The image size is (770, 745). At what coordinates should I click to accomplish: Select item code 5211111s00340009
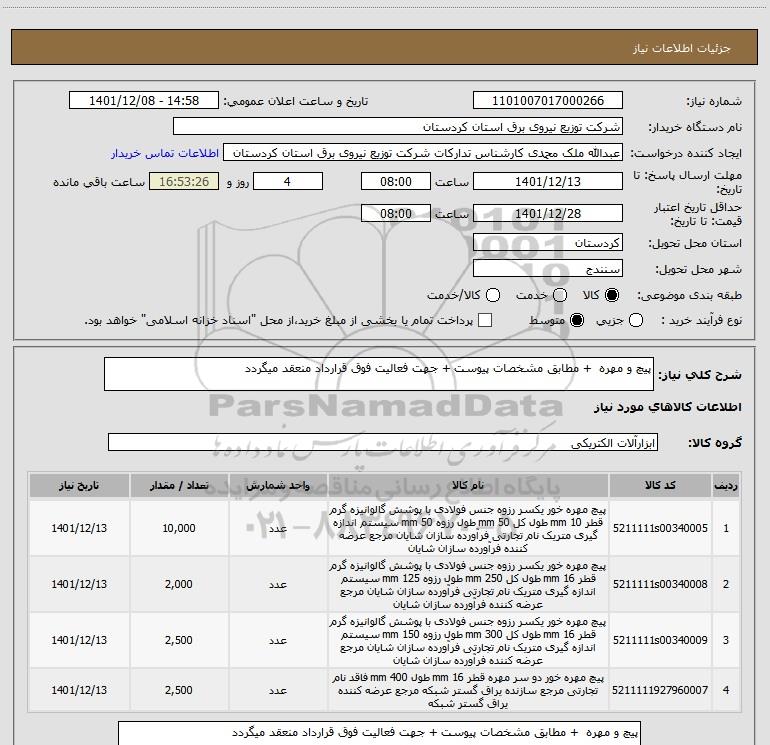[660, 640]
